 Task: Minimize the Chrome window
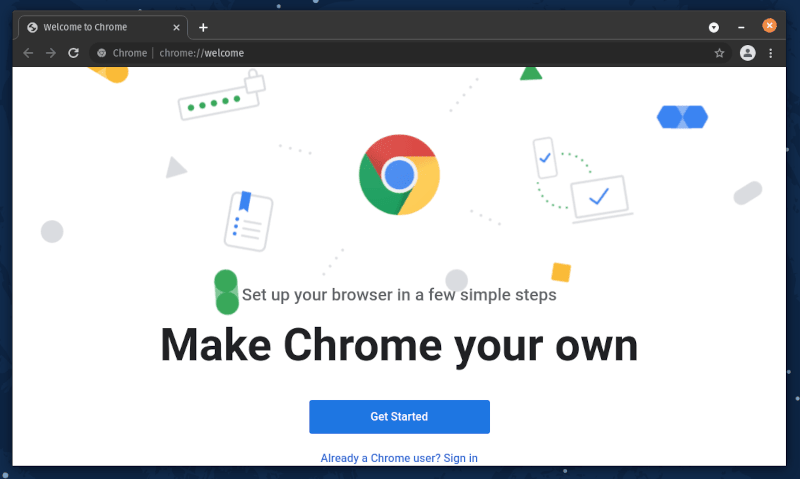point(742,27)
